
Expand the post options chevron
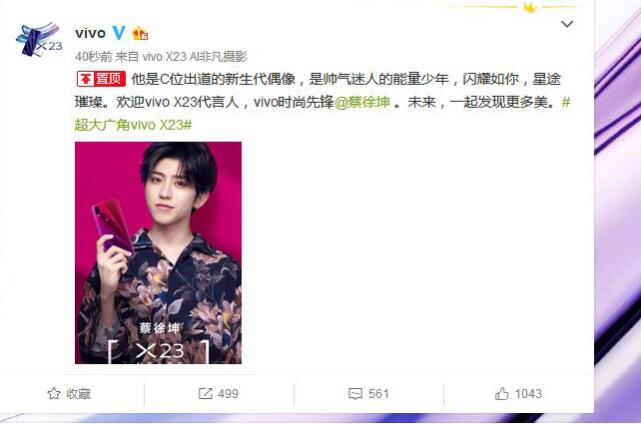pyautogui.click(x=567, y=24)
